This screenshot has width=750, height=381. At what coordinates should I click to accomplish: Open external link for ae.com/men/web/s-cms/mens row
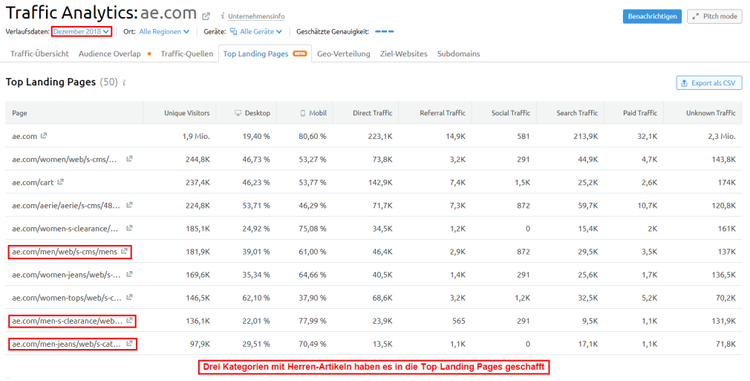click(124, 251)
